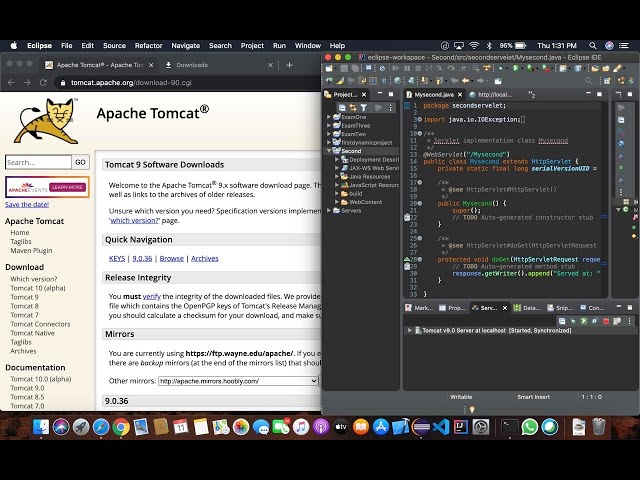Click the browser address bar URL

[x=131, y=82]
